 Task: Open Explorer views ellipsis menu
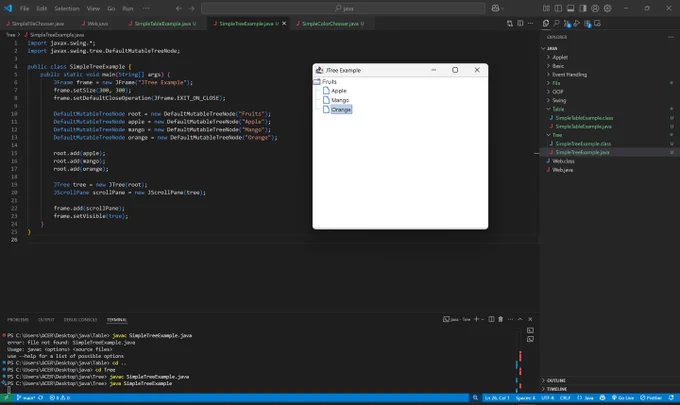coord(671,37)
